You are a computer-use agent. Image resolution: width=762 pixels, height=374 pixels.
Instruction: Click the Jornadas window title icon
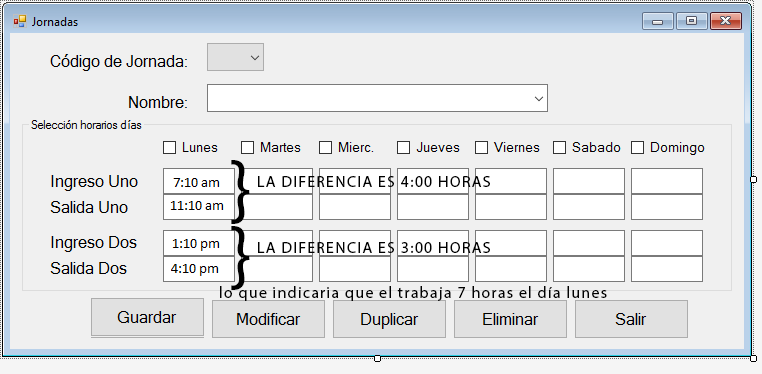click(x=19, y=21)
